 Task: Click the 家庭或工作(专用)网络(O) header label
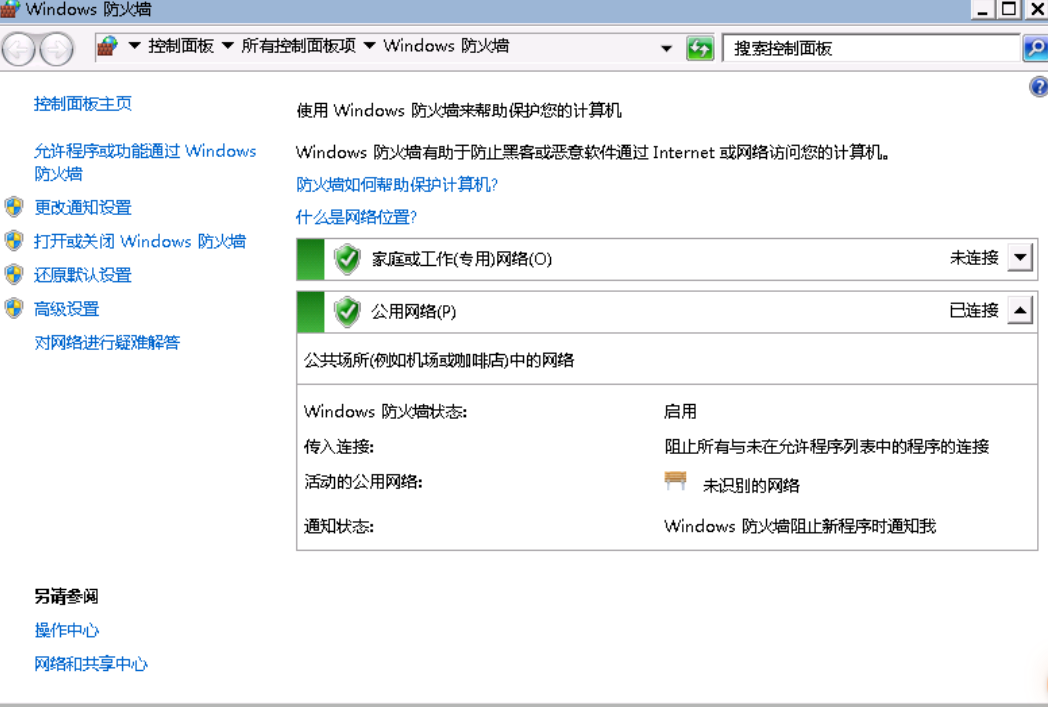tap(462, 259)
